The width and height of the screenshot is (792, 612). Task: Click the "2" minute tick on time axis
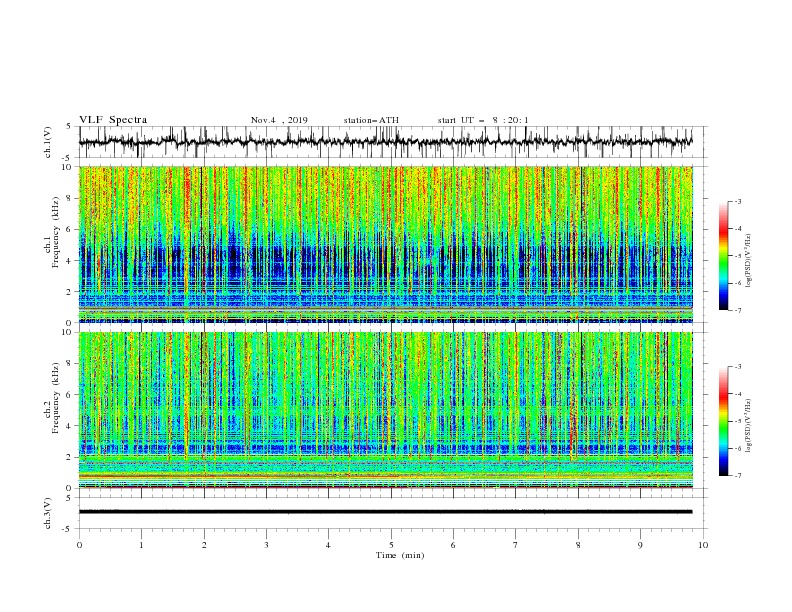tap(204, 545)
